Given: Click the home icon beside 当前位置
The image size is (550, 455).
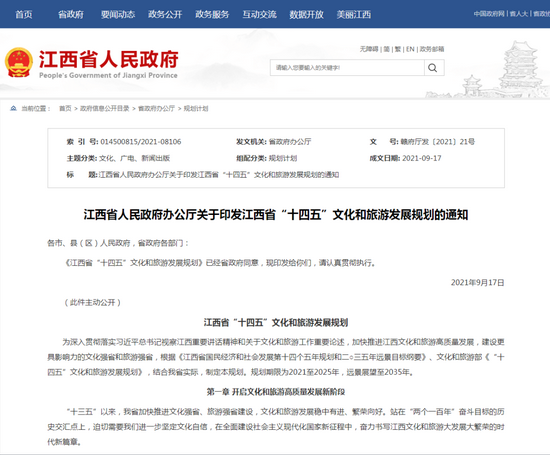Looking at the screenshot, I should pyautogui.click(x=13, y=108).
